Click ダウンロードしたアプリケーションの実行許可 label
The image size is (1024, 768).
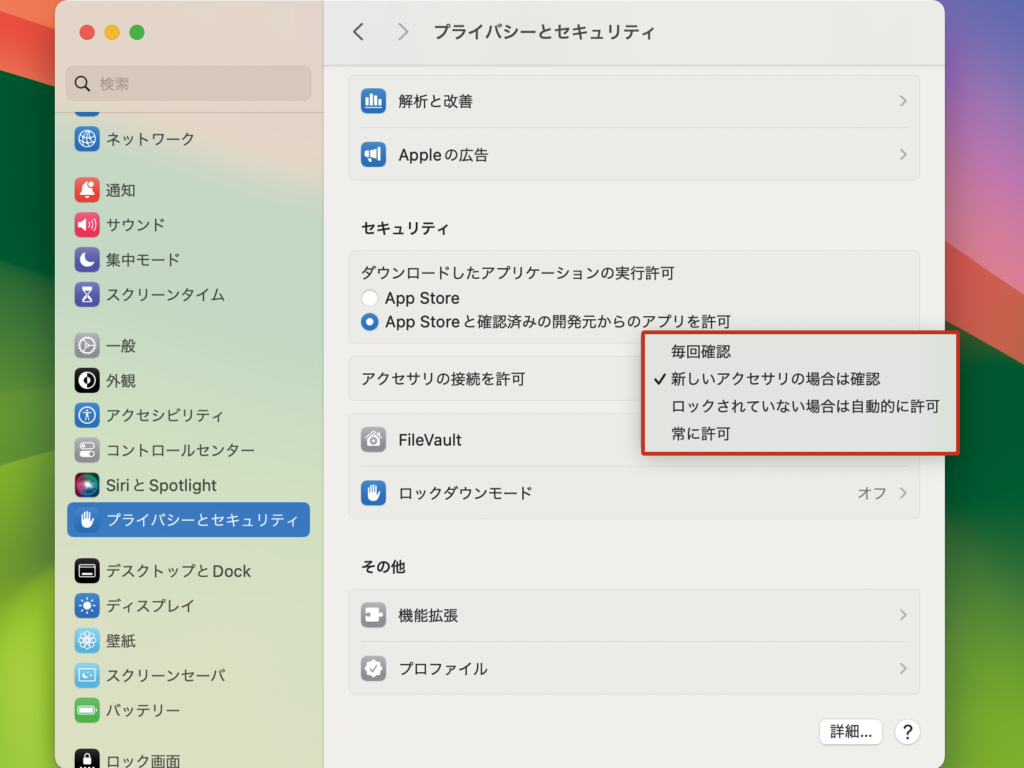517,273
